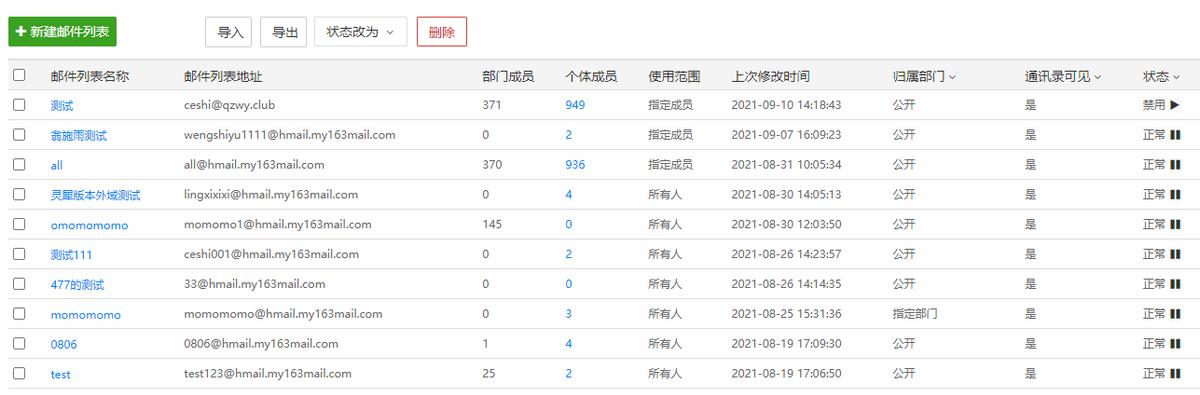Viewport: 1200px width, 395px height.
Task: Click department member count 145
Action: (x=492, y=225)
